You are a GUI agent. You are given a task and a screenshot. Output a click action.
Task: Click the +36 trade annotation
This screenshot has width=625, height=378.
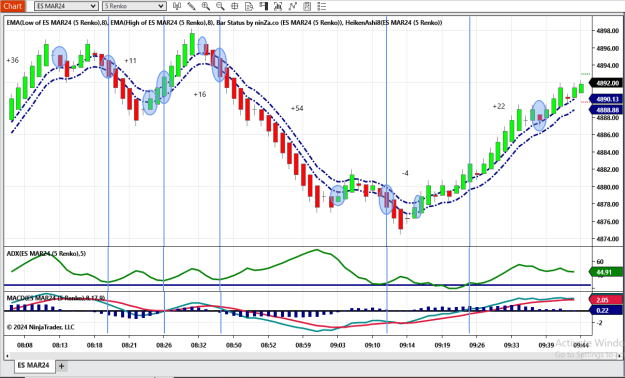click(x=13, y=60)
